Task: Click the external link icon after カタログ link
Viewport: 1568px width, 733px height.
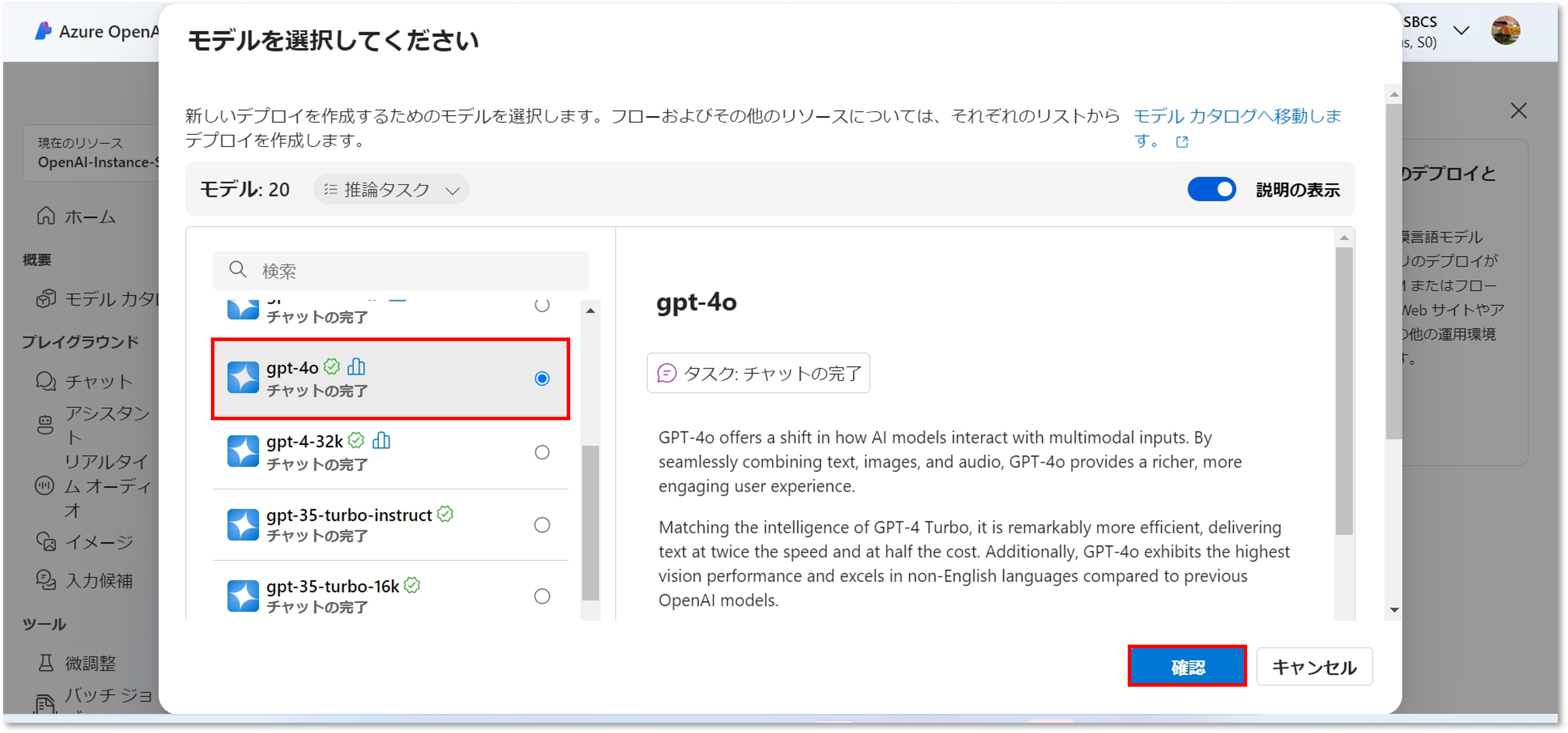Action: coord(1181,142)
